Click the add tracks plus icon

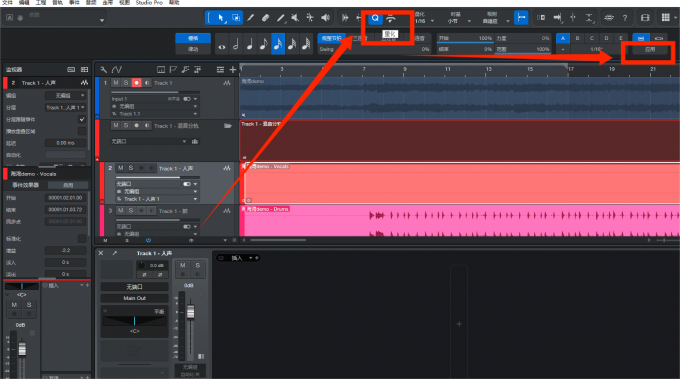tap(233, 69)
